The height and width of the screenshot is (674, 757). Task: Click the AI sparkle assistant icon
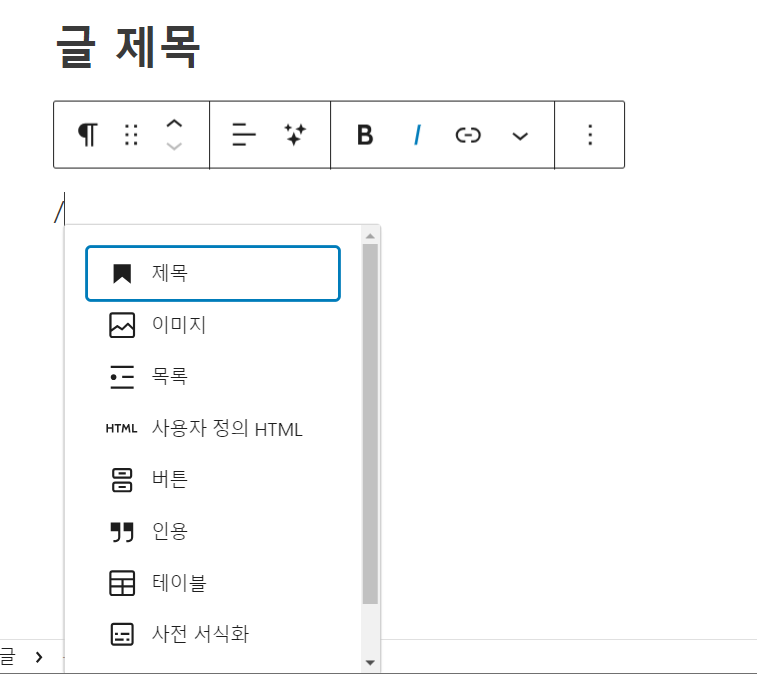295,135
